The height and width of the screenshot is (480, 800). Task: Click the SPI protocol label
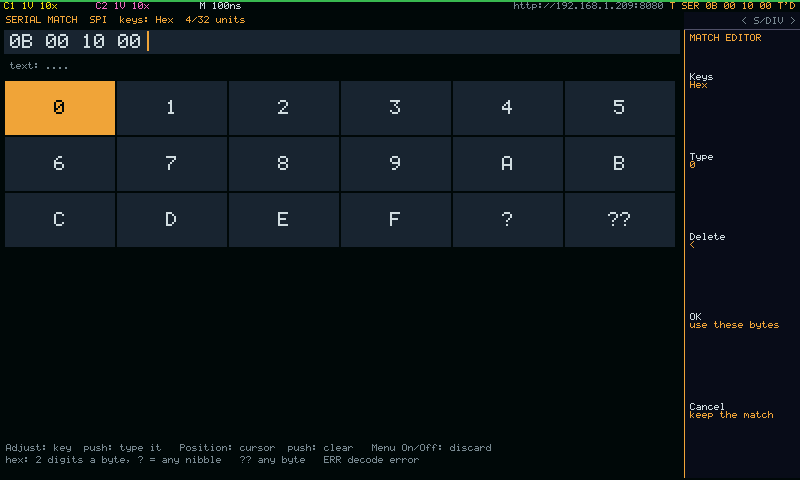[98, 20]
